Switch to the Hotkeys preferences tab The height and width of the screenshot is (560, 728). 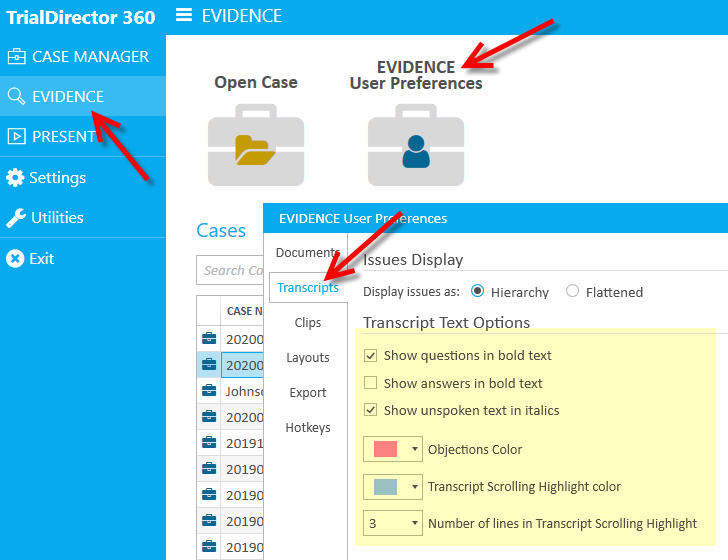pos(308,427)
